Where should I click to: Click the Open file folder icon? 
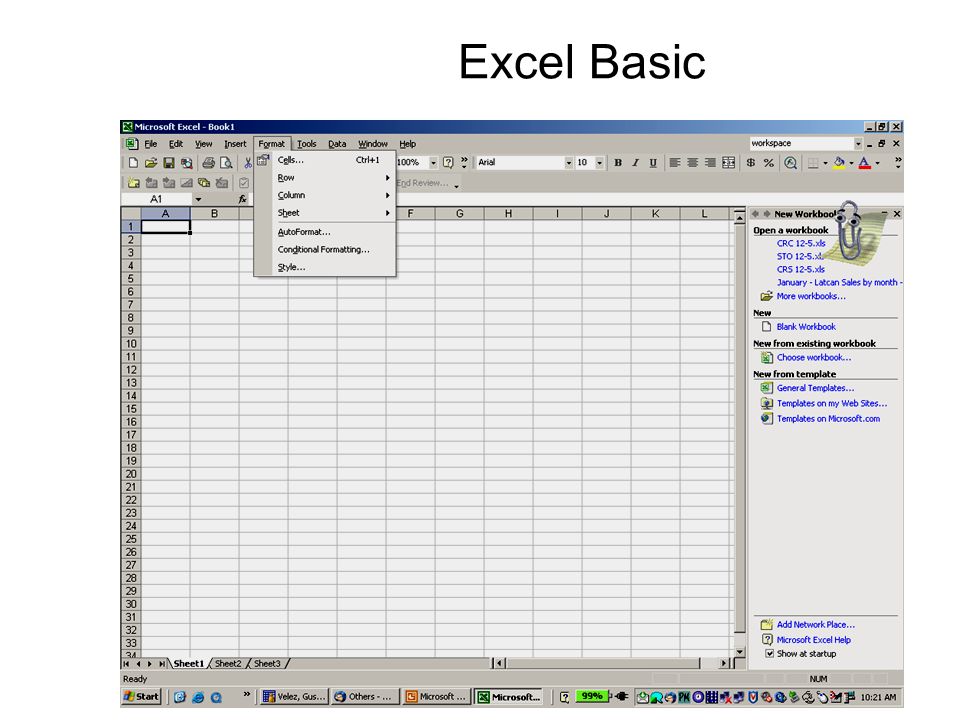(x=151, y=163)
